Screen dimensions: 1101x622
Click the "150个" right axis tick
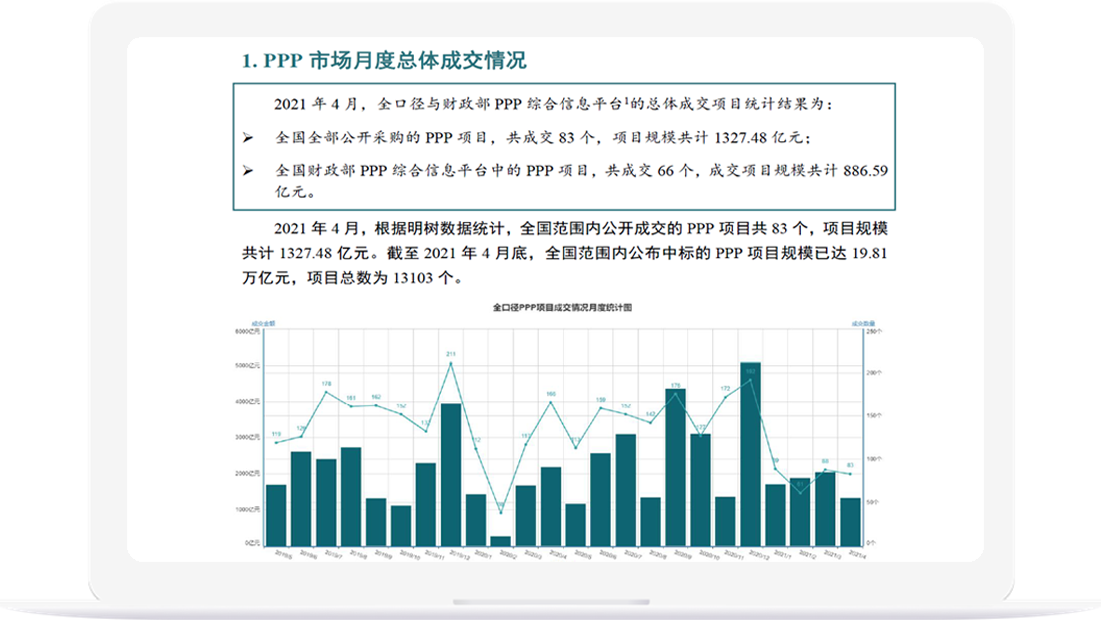(873, 416)
